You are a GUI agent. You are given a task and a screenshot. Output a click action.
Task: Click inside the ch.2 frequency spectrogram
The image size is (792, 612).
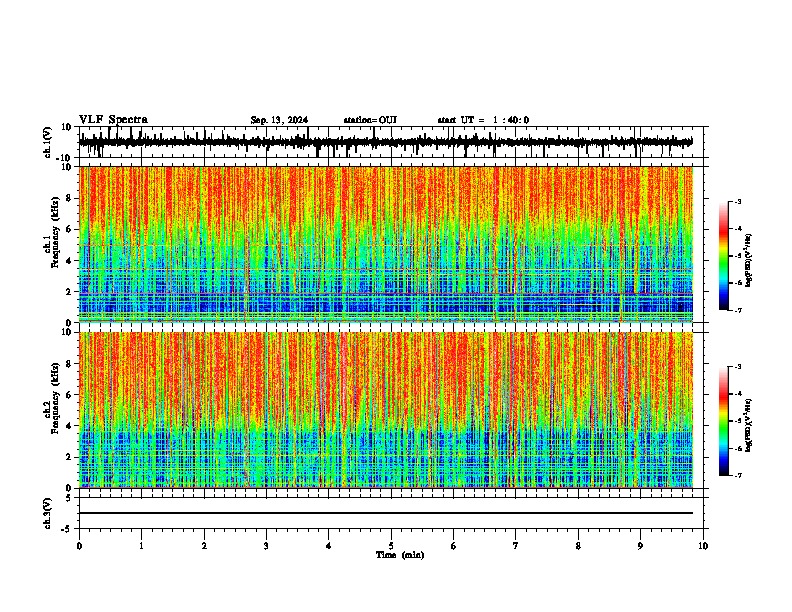386,410
